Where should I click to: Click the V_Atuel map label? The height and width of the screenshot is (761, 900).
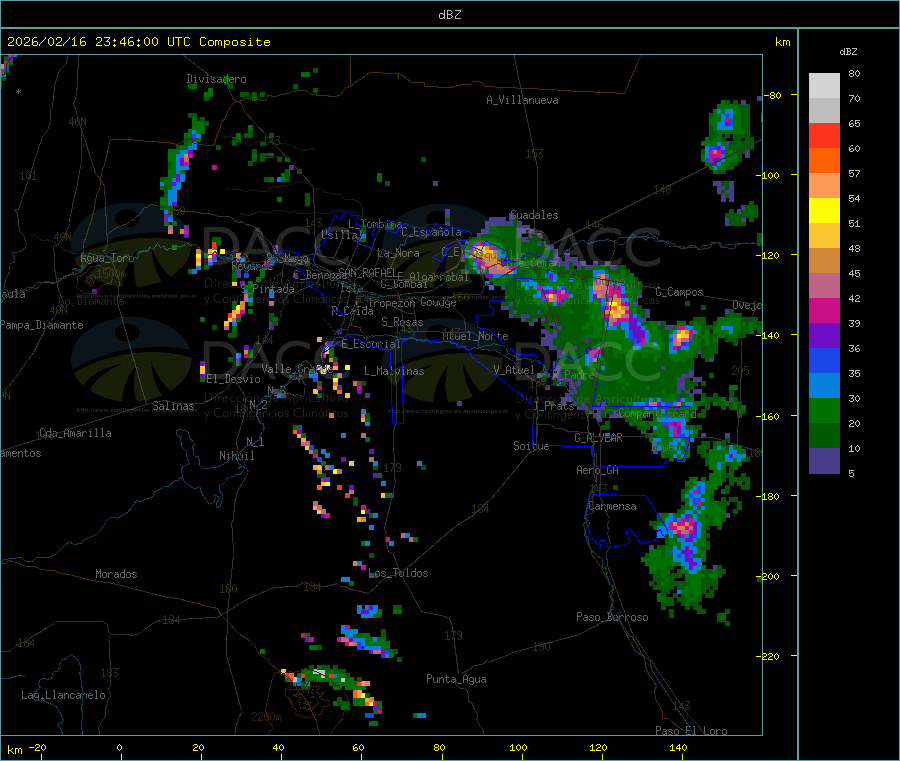click(x=514, y=370)
